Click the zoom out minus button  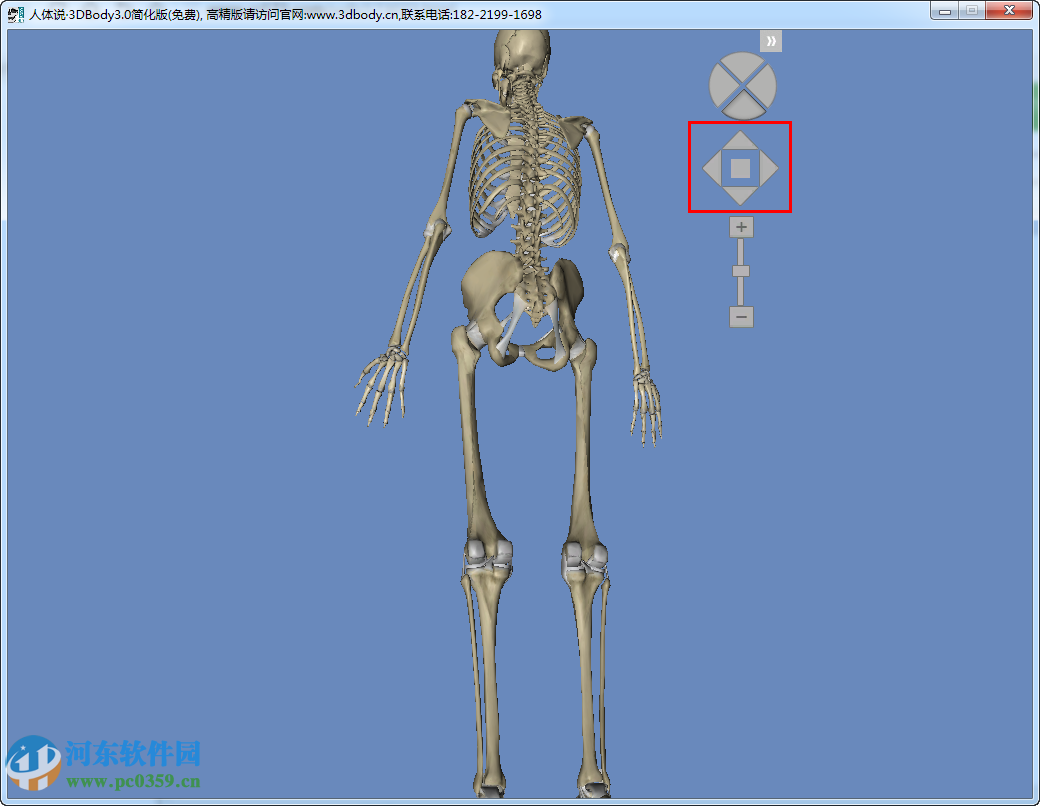click(740, 317)
